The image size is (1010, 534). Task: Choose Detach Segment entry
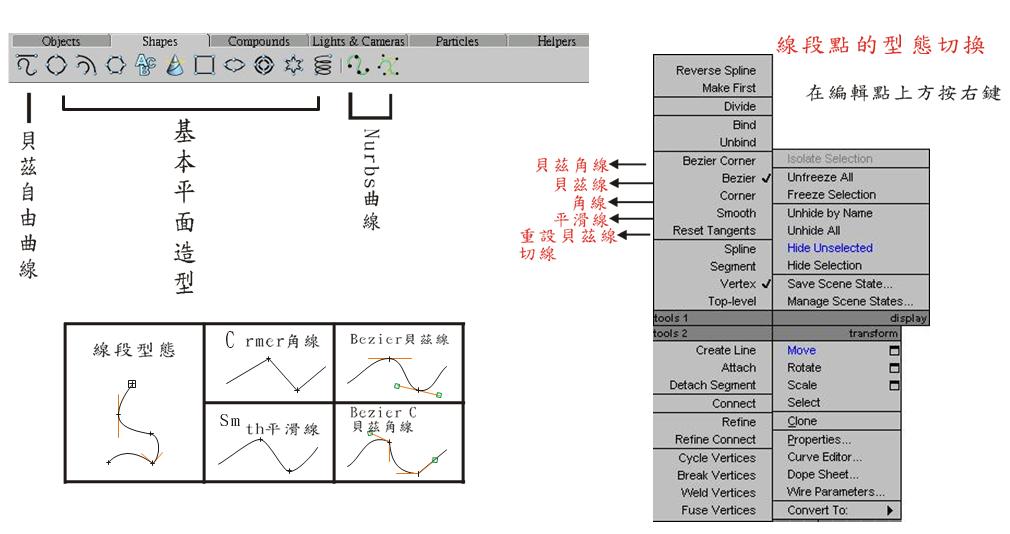713,385
